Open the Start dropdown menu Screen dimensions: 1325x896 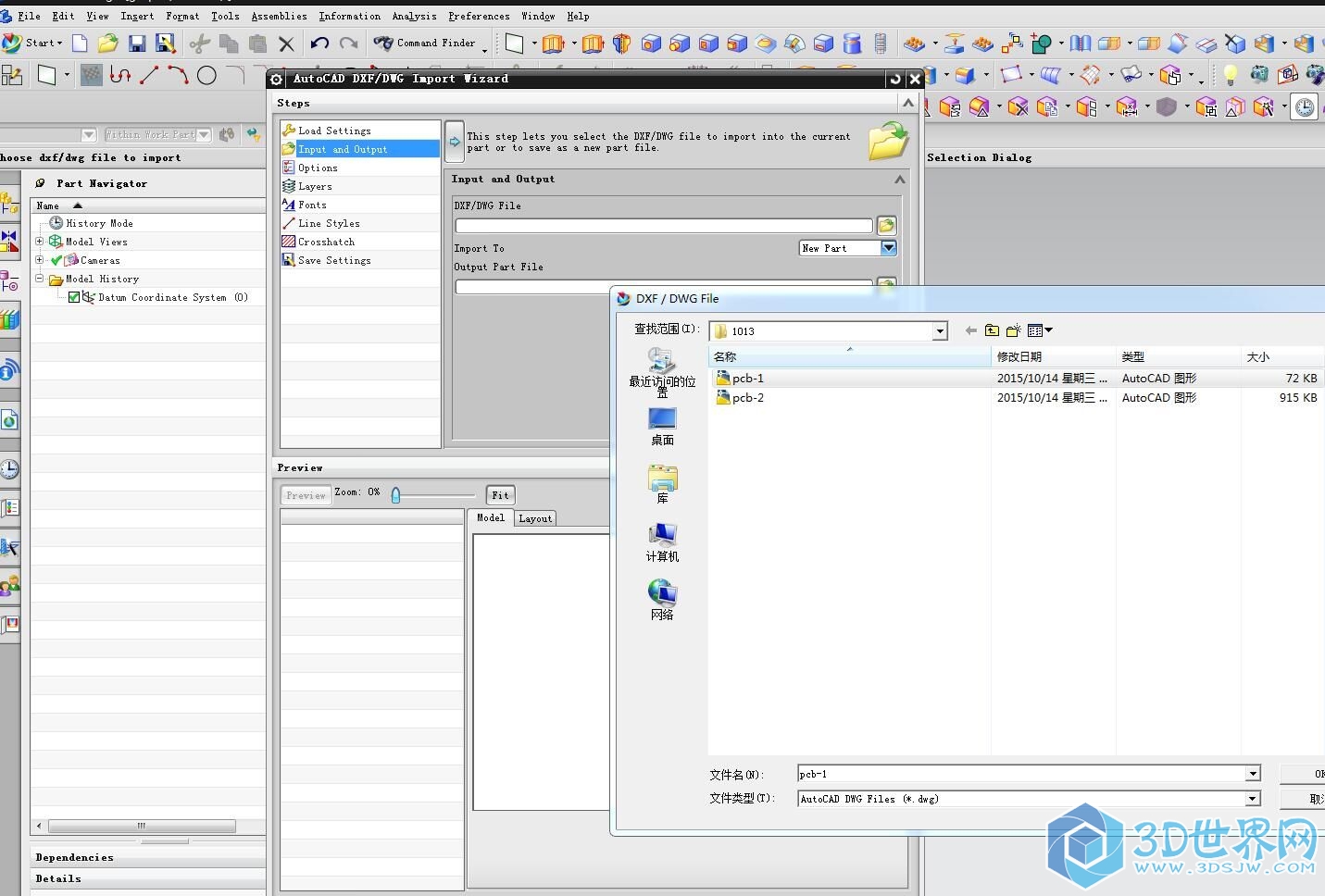click(x=32, y=43)
